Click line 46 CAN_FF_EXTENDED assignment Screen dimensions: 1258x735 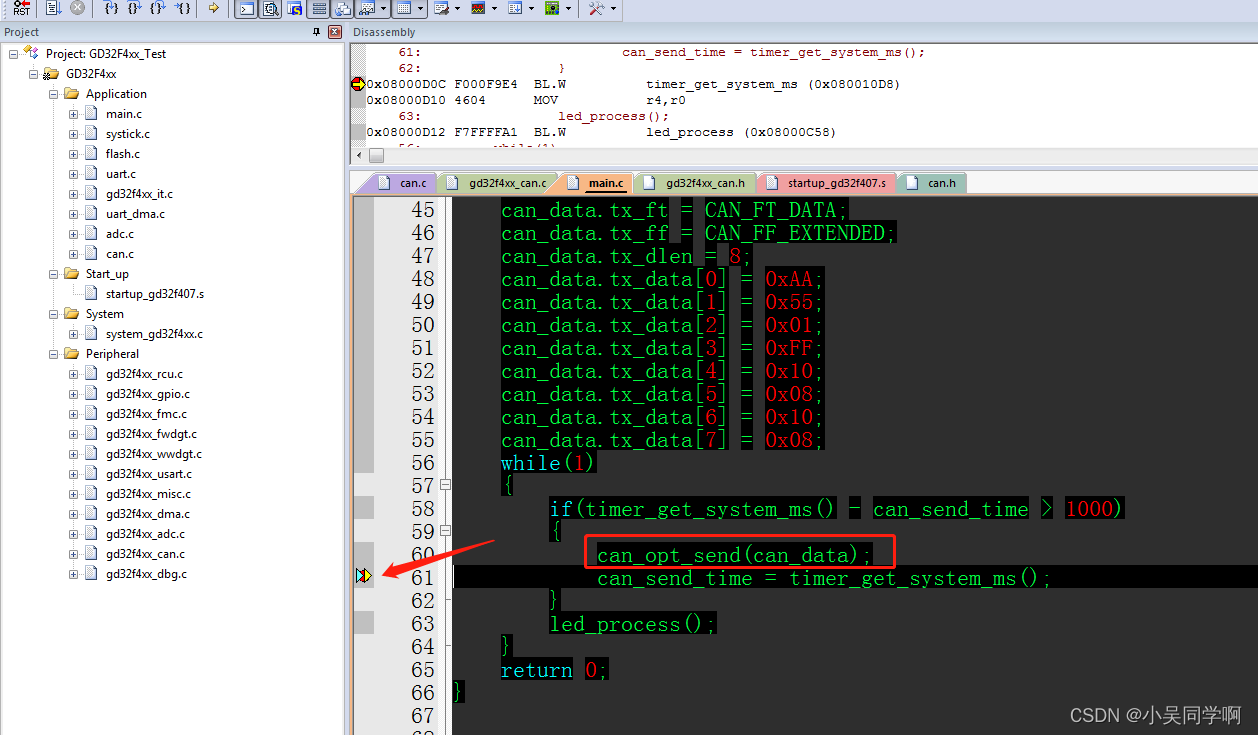click(699, 233)
